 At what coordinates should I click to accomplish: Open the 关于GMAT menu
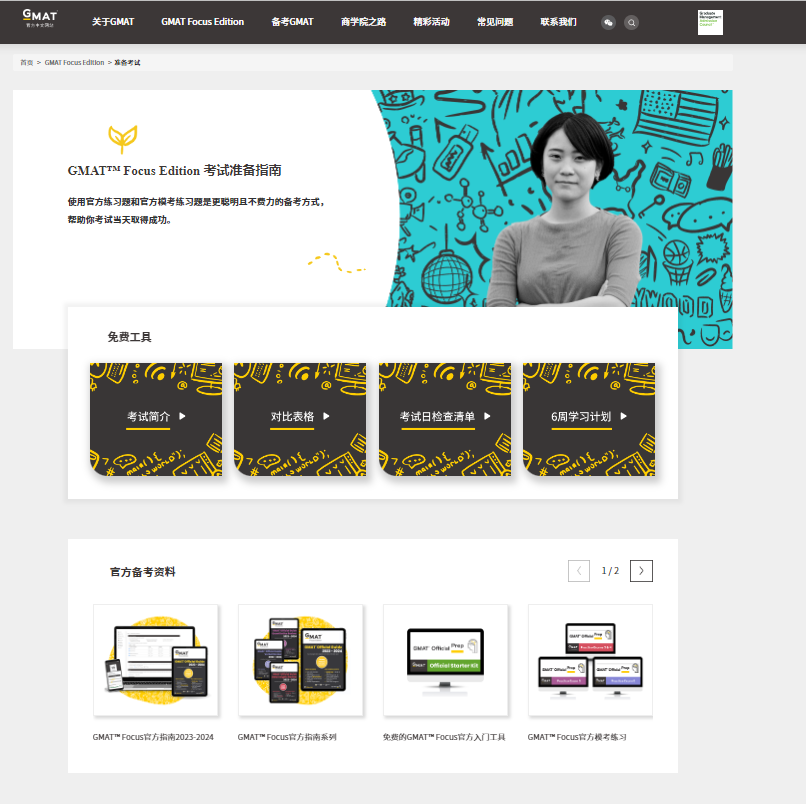113,22
